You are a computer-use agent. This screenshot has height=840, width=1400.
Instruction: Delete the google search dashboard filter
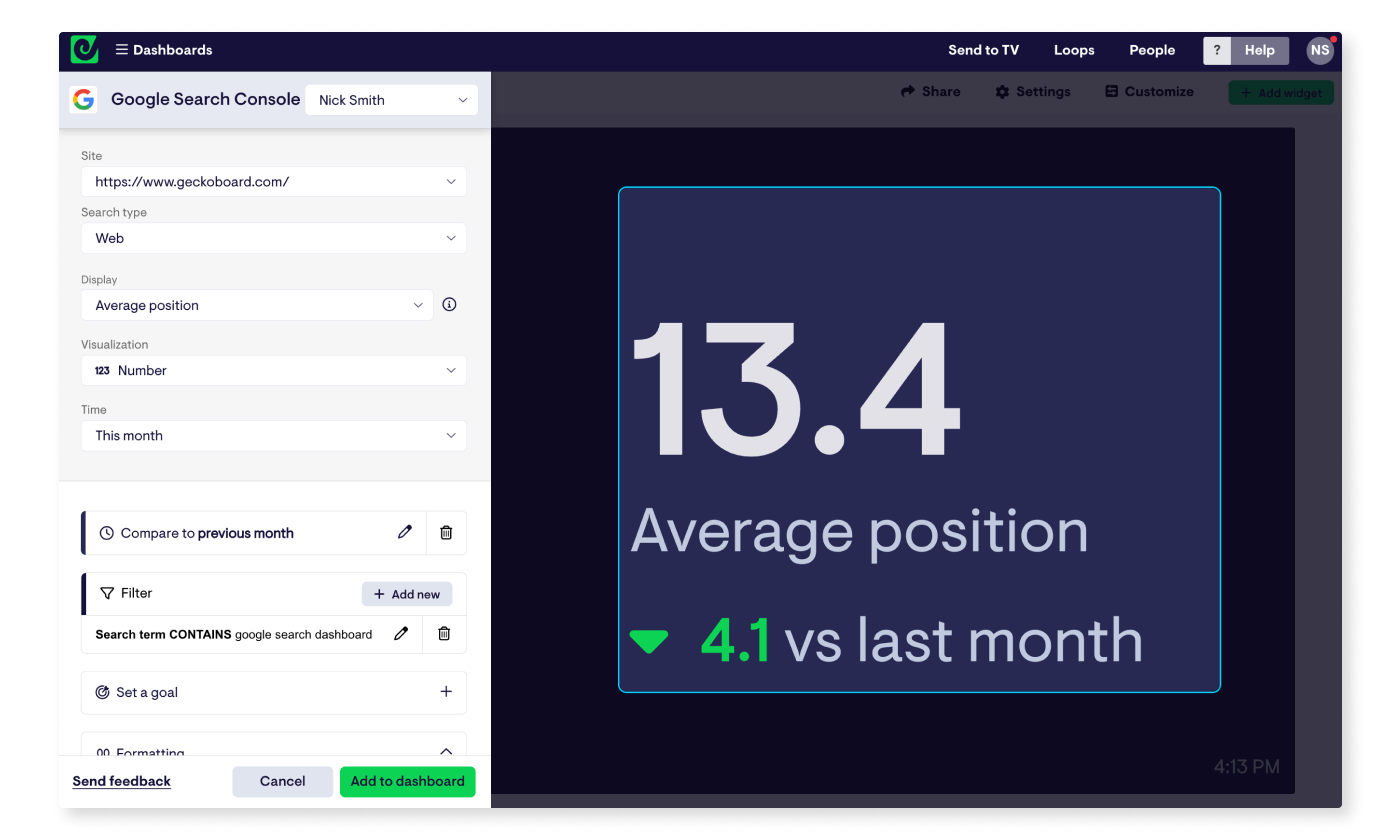click(x=444, y=633)
